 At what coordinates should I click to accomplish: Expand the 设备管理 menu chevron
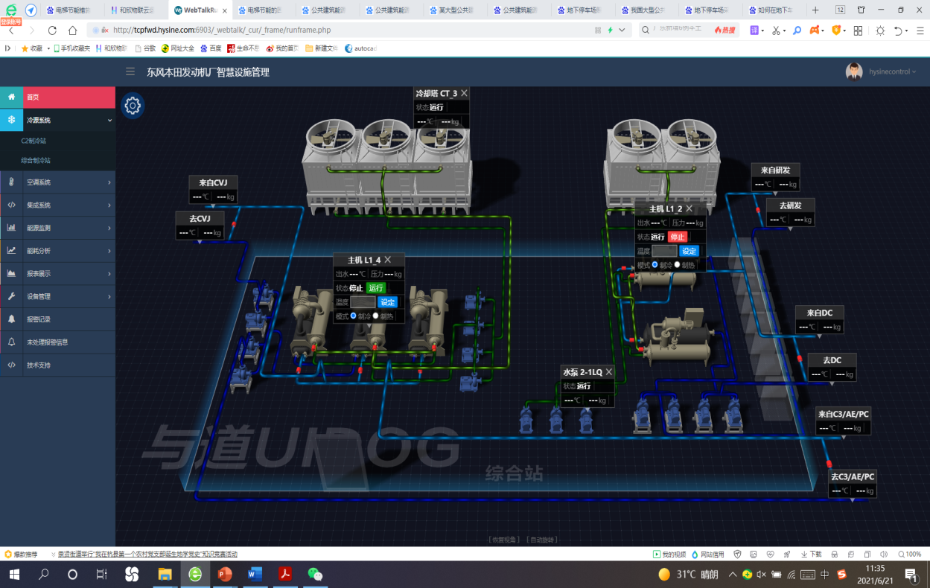(x=110, y=296)
